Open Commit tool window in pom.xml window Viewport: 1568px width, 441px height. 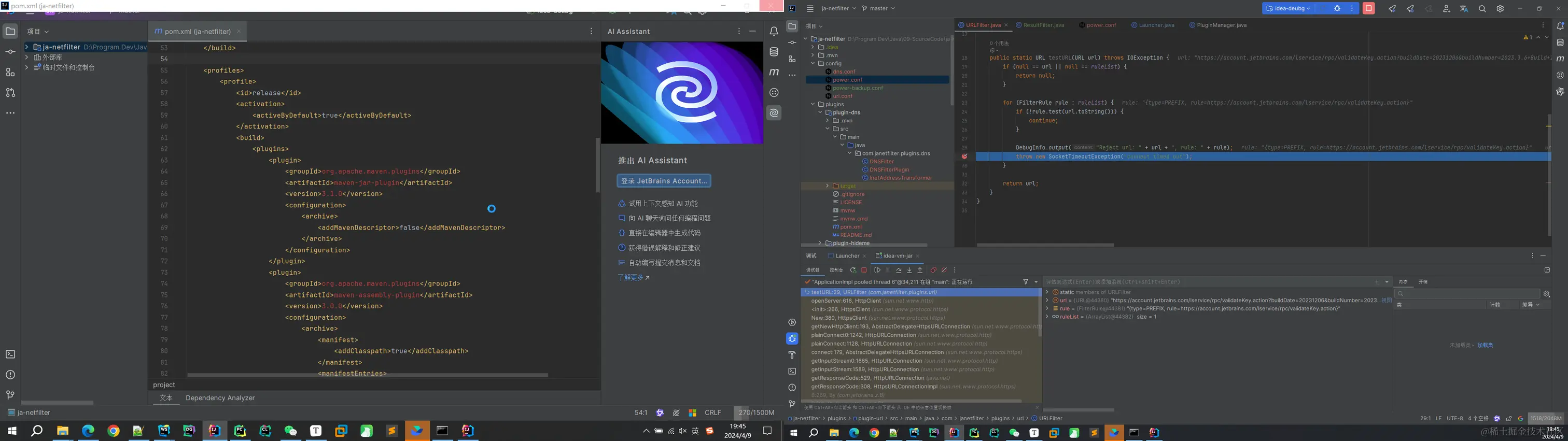point(10,52)
